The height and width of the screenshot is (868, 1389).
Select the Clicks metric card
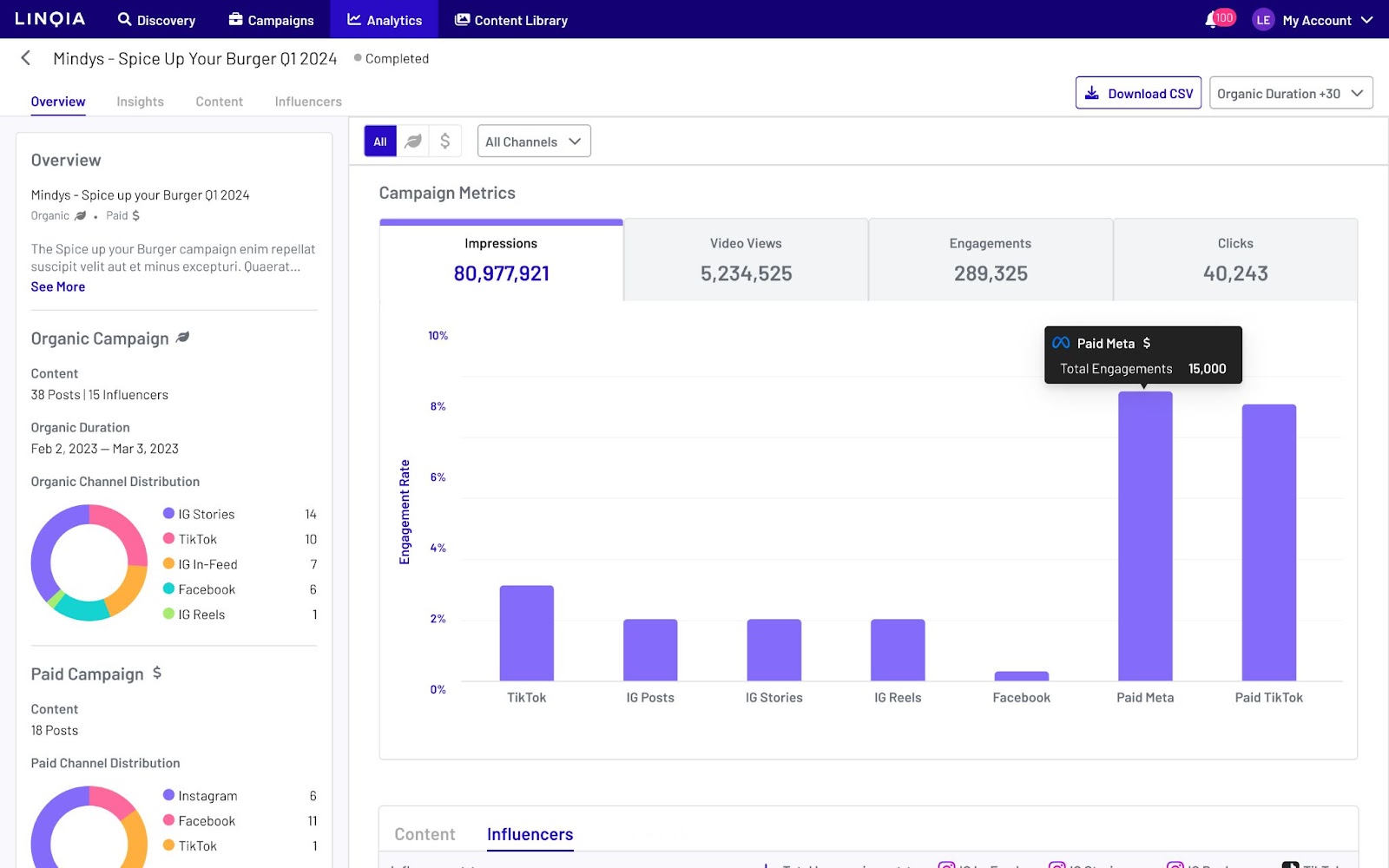click(x=1235, y=260)
